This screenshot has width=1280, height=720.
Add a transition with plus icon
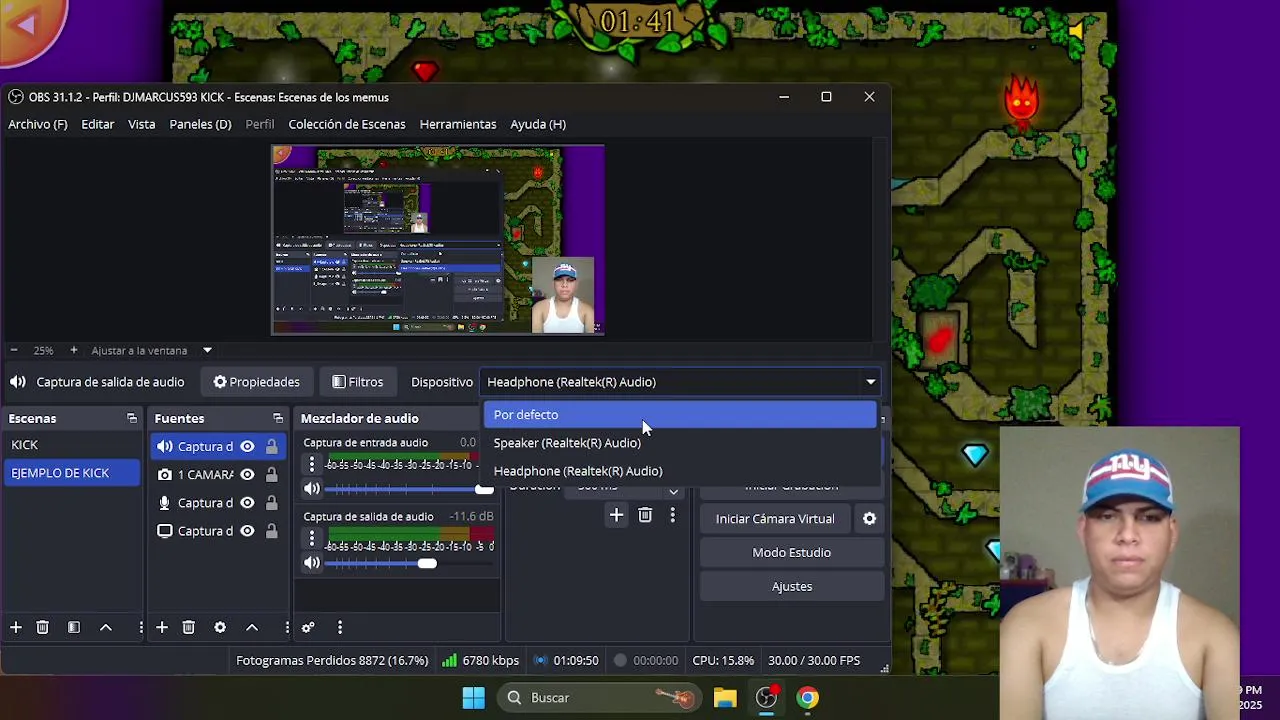click(616, 515)
